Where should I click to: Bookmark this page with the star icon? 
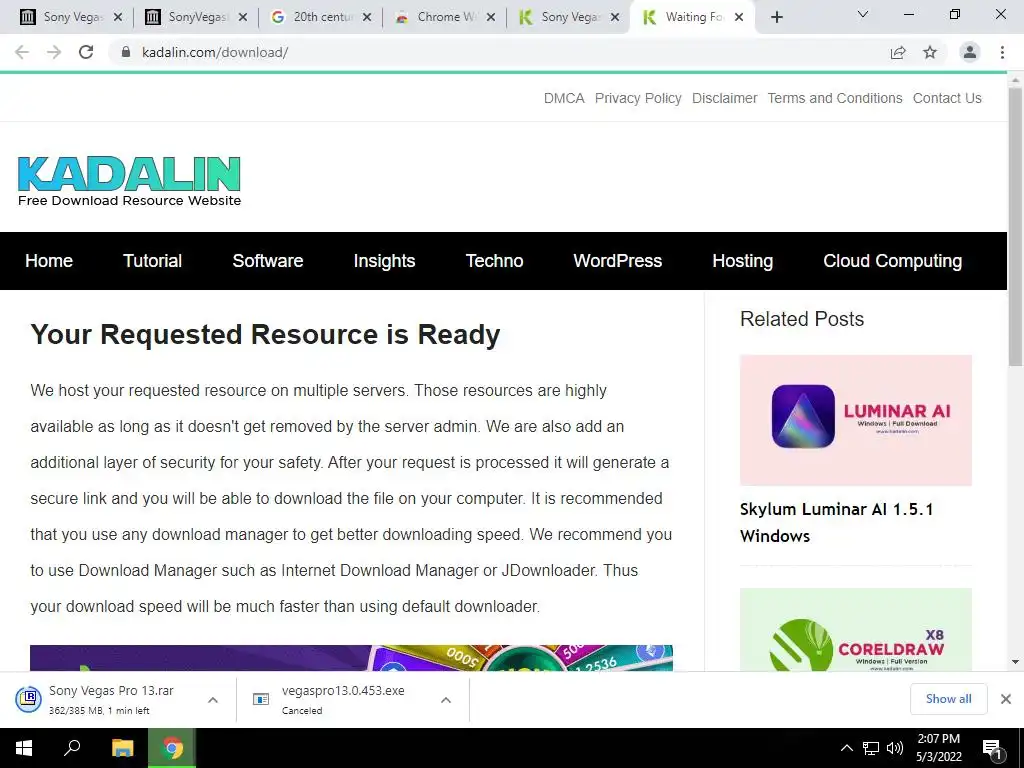pyautogui.click(x=930, y=52)
